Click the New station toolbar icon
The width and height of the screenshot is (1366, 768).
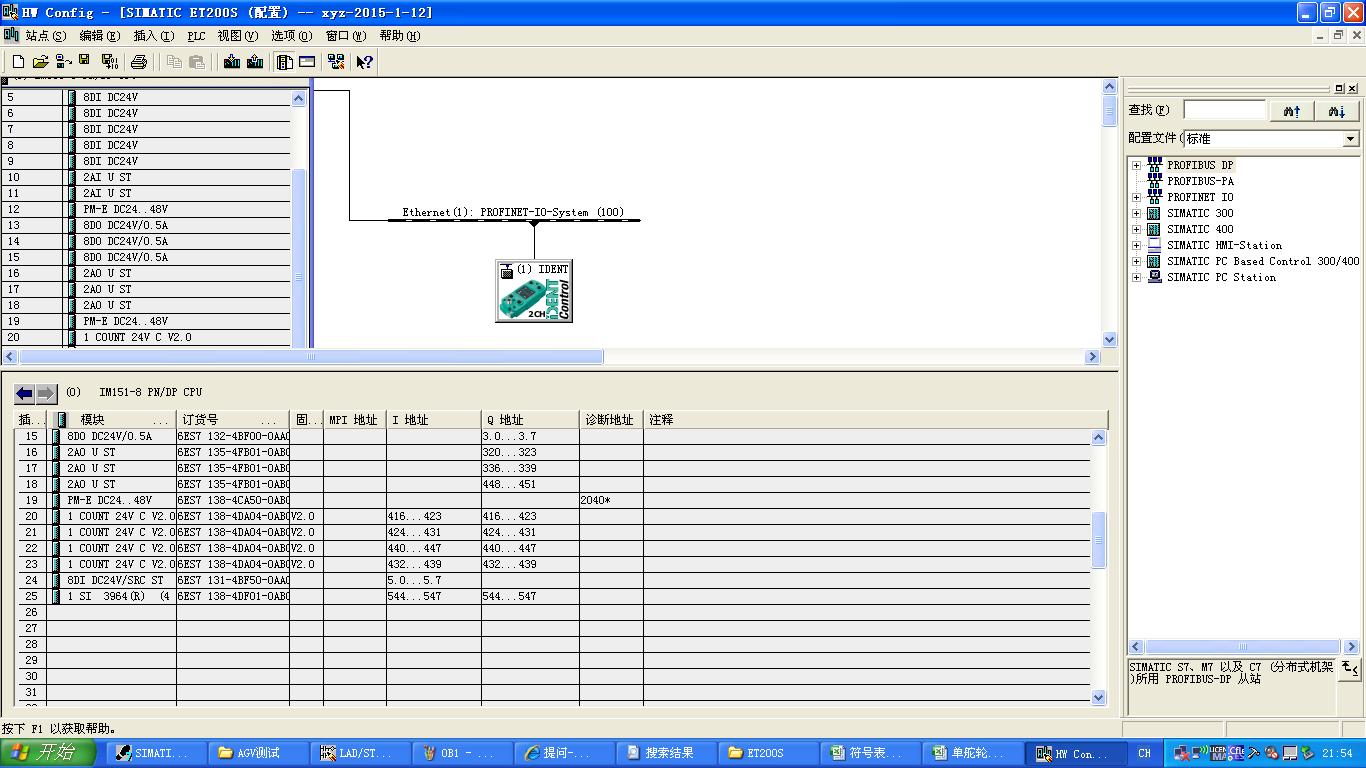click(18, 62)
